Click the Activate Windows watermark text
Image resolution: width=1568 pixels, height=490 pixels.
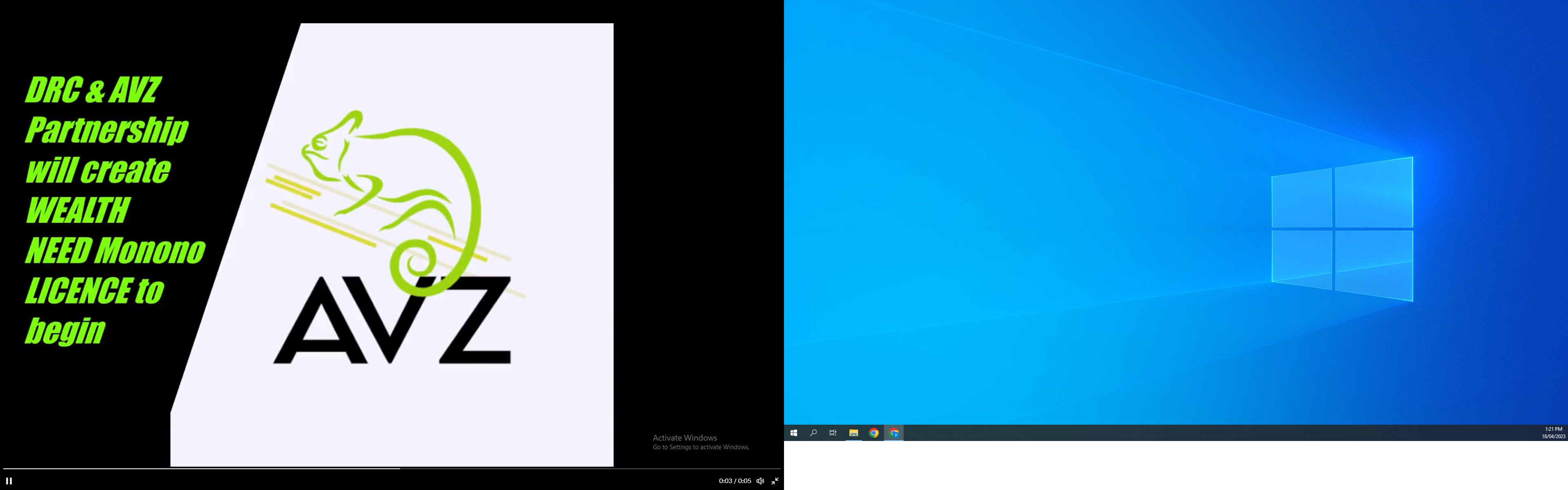click(685, 438)
